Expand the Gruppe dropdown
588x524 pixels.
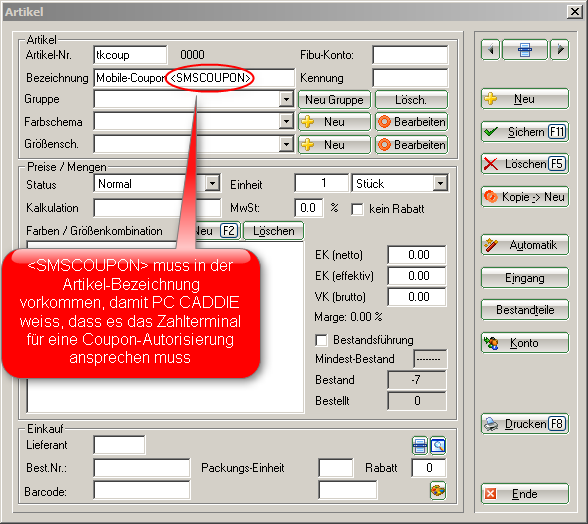286,100
